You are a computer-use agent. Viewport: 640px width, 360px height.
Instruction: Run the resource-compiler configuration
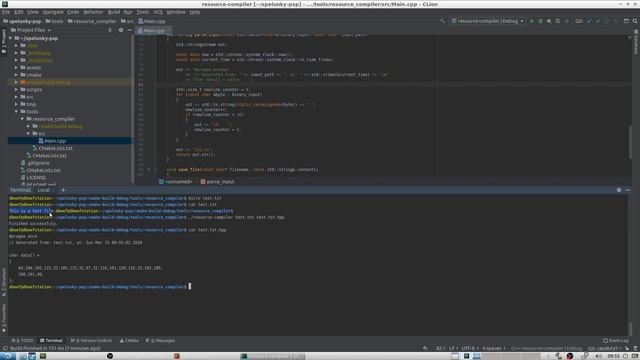(x=531, y=21)
